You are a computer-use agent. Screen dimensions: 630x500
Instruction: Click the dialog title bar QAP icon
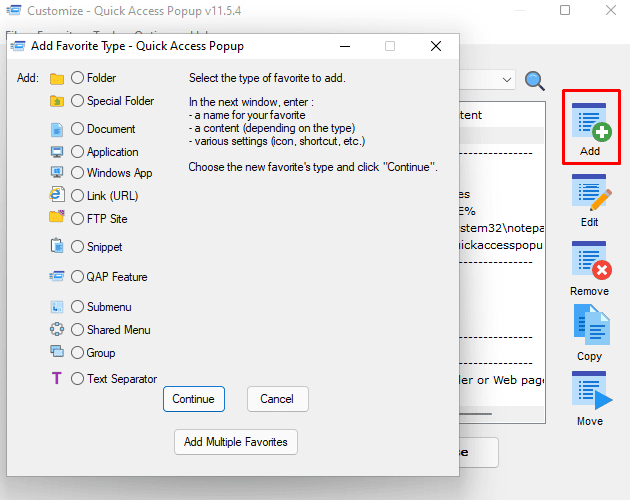(18, 46)
